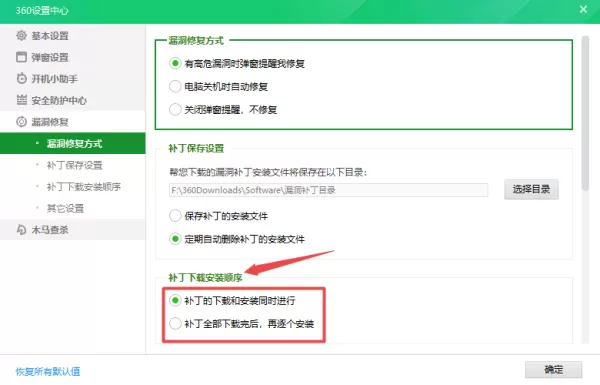Click the settings panel vertical scrollbar
Screen dimensions: 600x385
(585, 113)
